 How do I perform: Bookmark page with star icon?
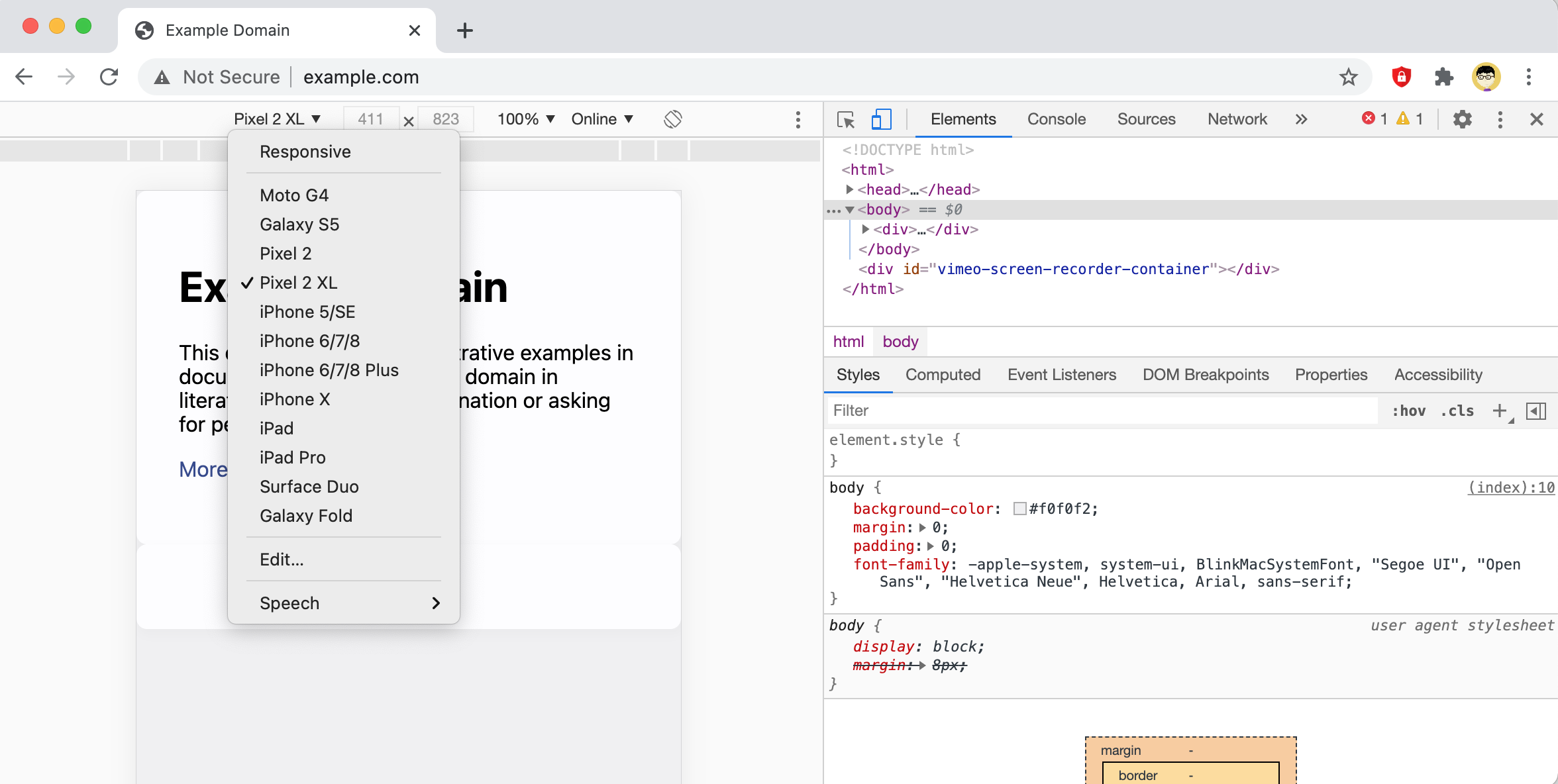coord(1348,77)
